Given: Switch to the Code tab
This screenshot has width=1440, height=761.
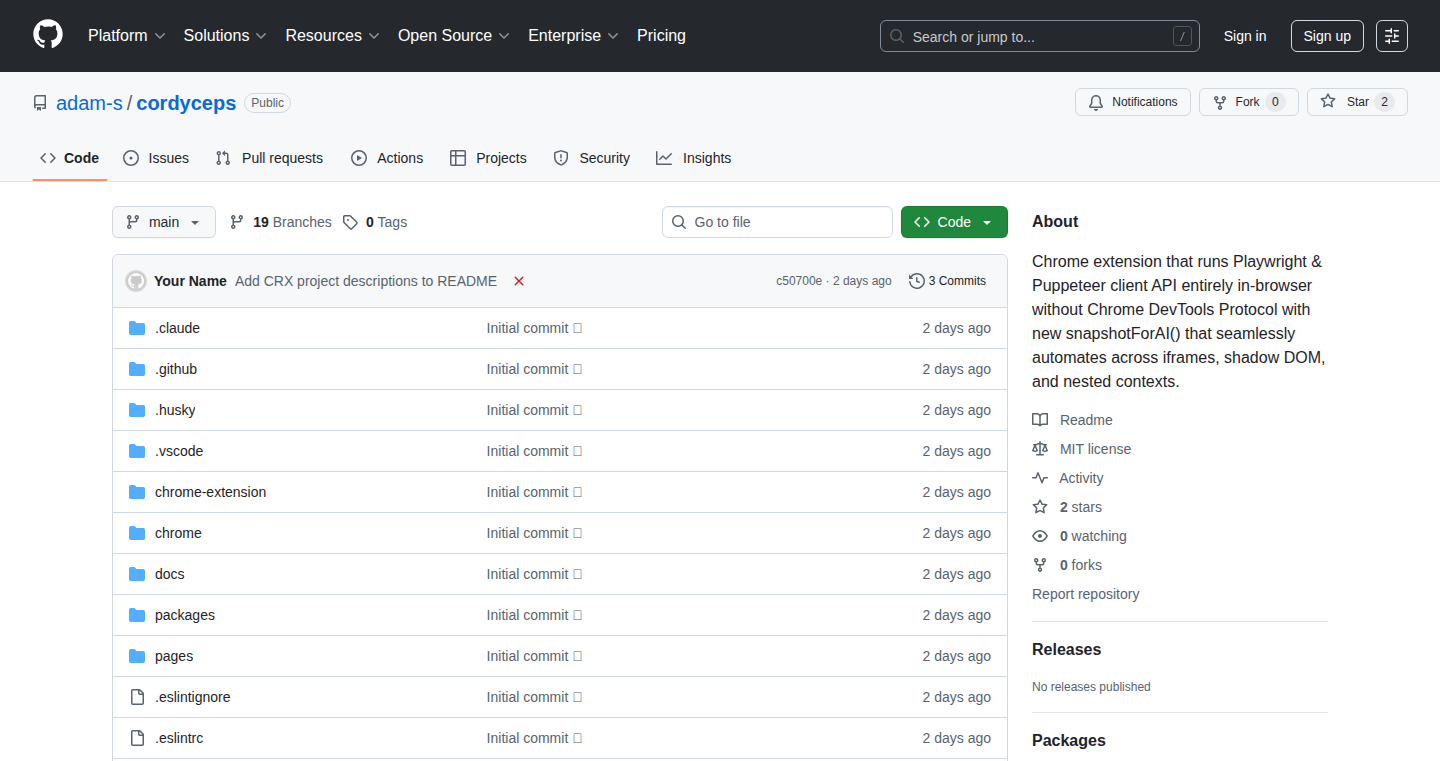Looking at the screenshot, I should point(70,158).
